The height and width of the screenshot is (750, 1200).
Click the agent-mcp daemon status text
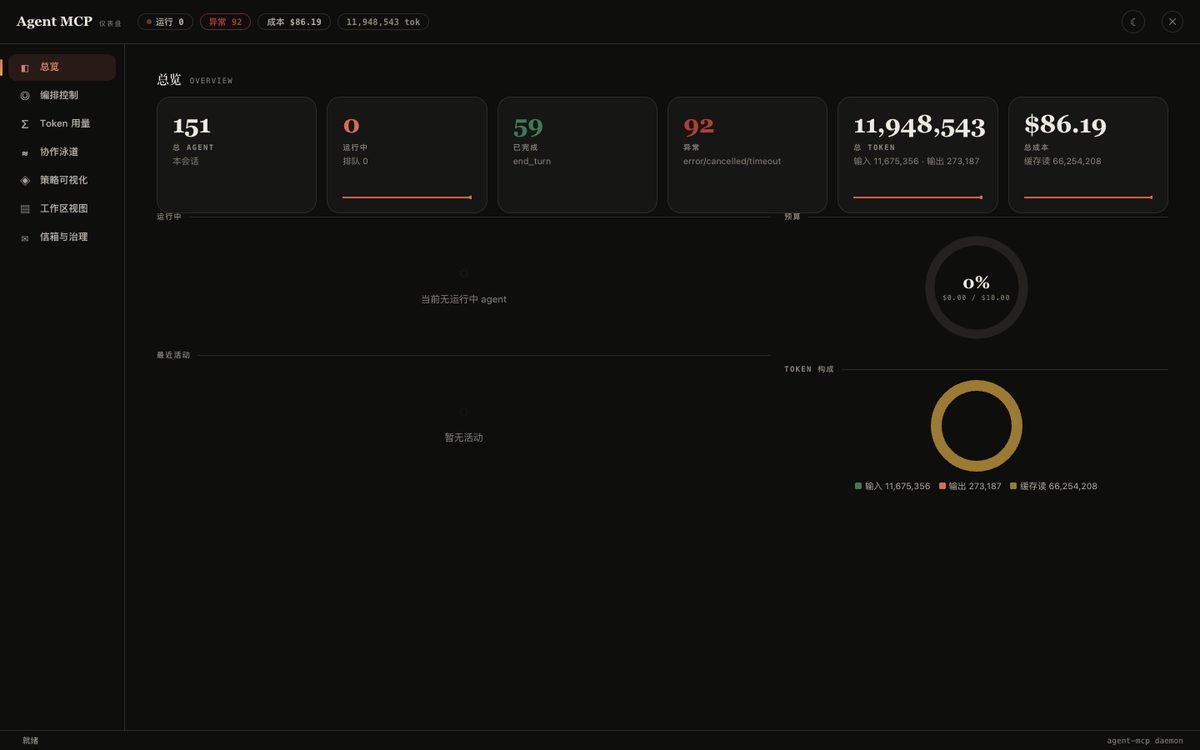1145,741
